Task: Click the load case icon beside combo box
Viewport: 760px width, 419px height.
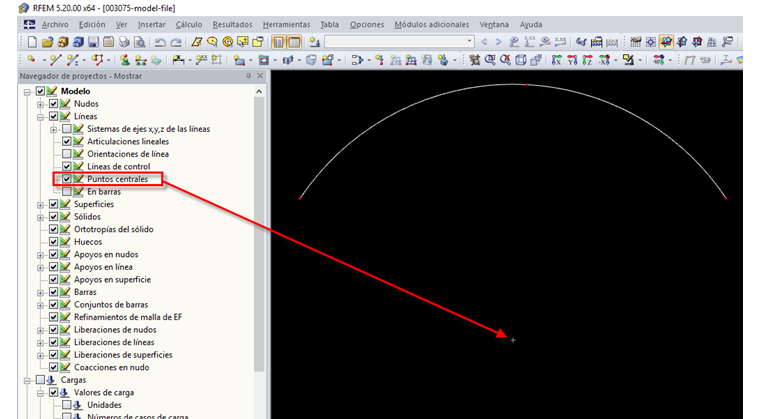Action: point(315,42)
